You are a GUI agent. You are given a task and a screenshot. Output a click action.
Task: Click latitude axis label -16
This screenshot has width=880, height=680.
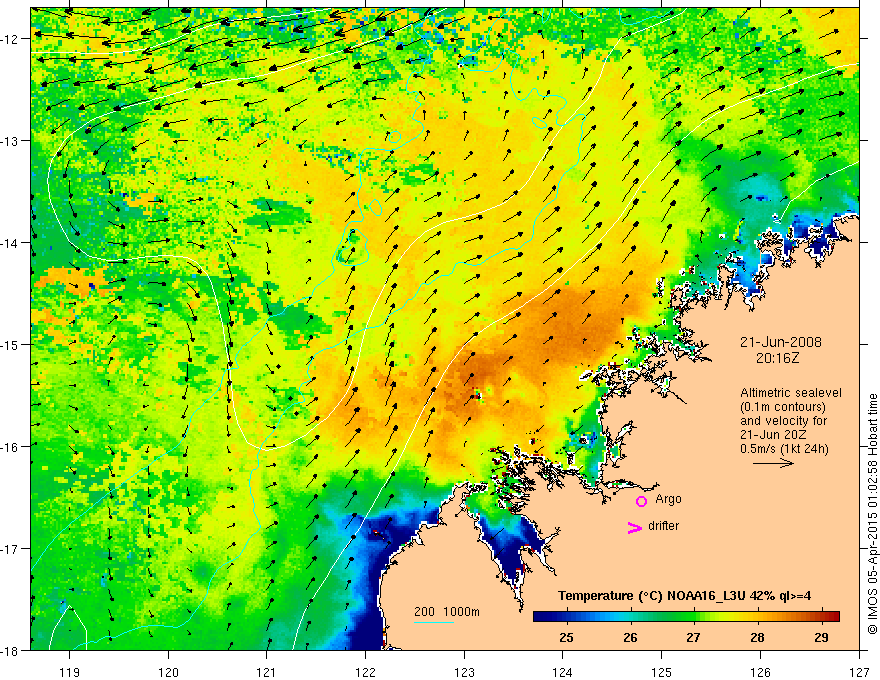point(11,446)
